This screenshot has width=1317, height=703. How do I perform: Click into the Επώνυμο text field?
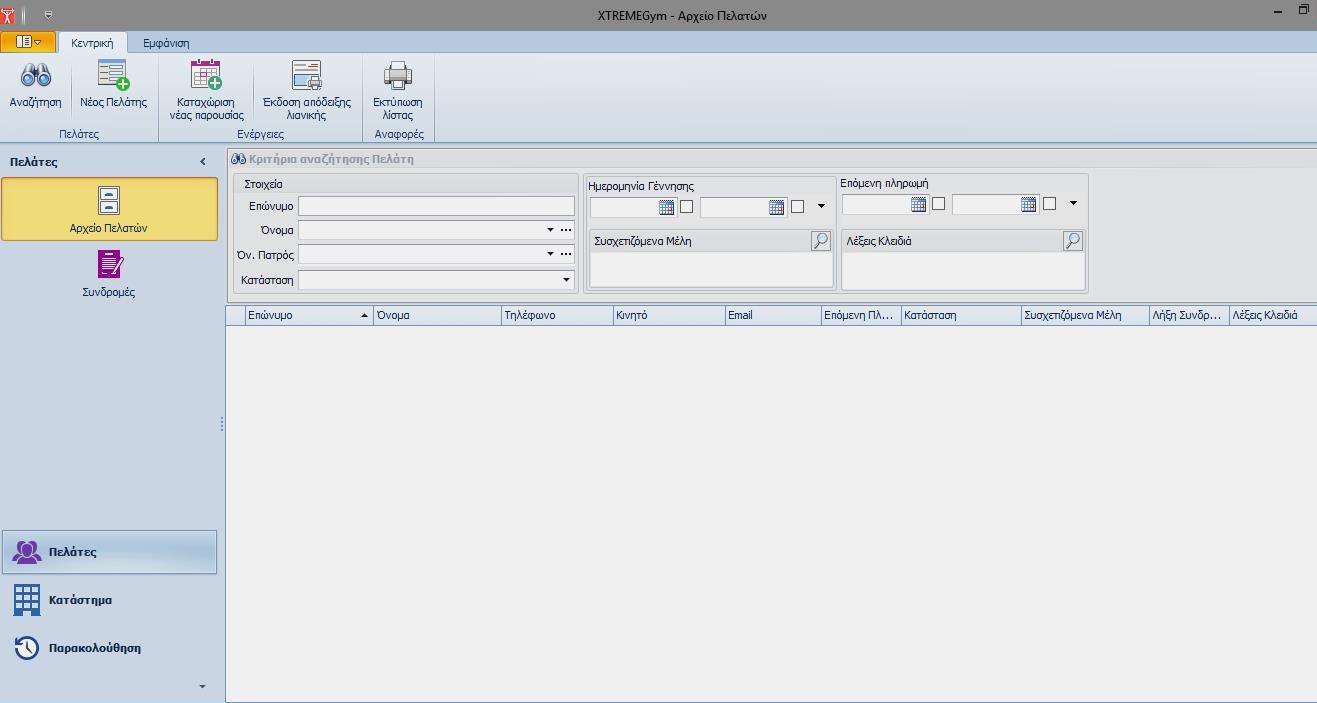pyautogui.click(x=436, y=206)
